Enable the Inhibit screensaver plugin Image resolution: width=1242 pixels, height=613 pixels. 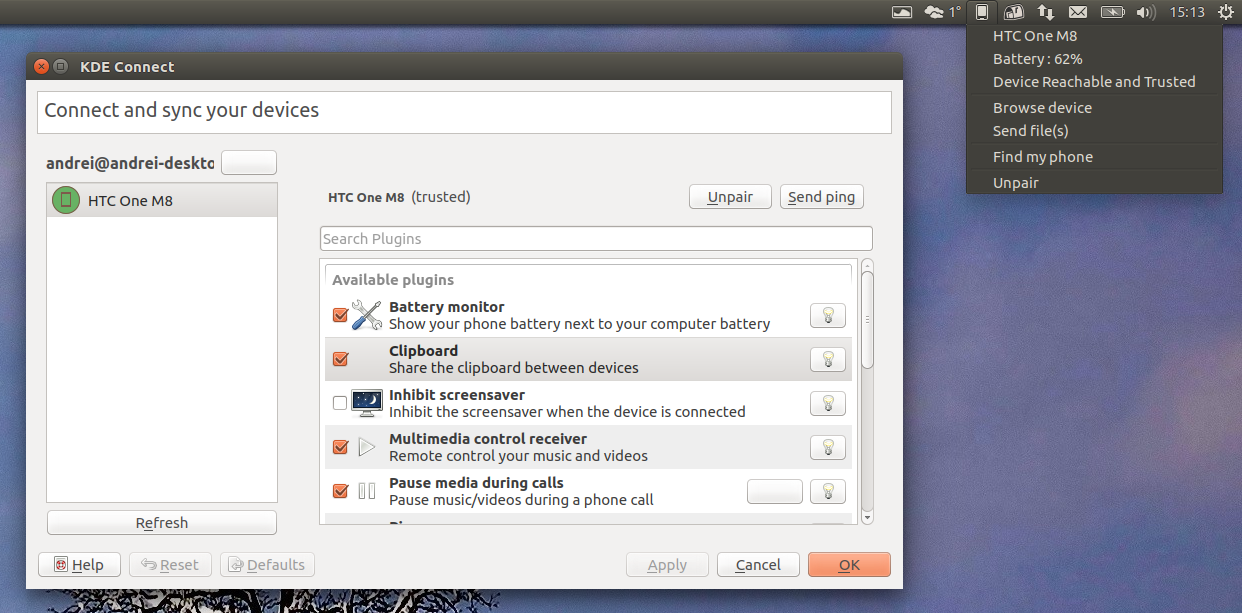pos(340,402)
